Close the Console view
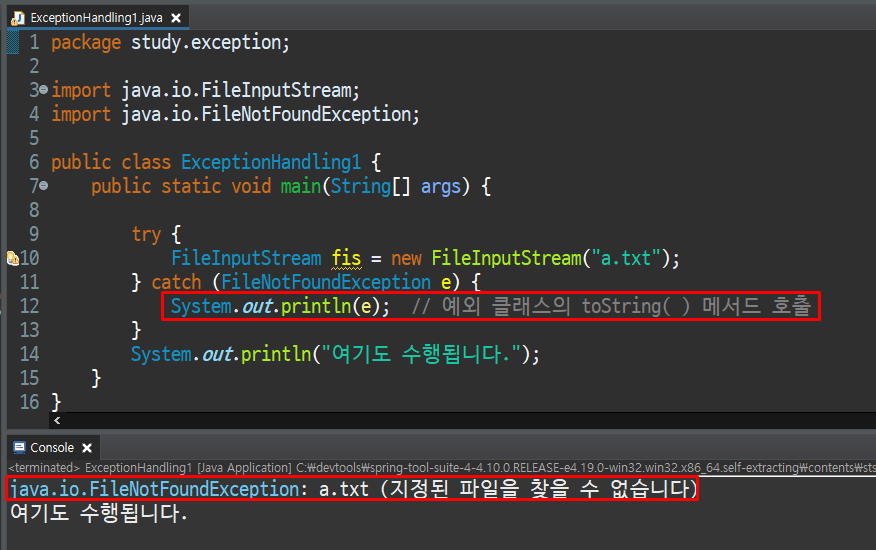 click(x=87, y=448)
